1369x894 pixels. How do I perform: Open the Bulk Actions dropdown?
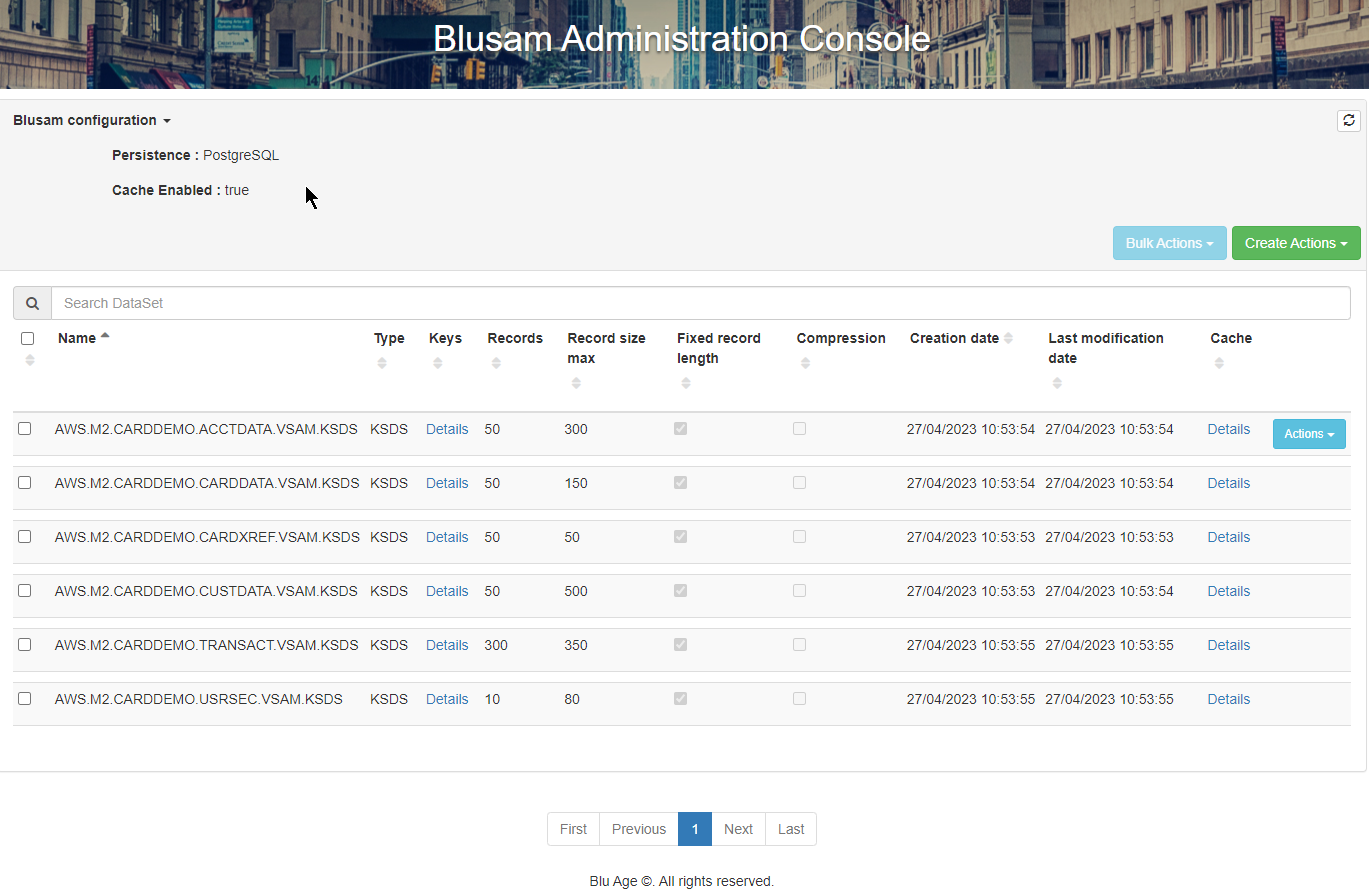tap(1169, 242)
